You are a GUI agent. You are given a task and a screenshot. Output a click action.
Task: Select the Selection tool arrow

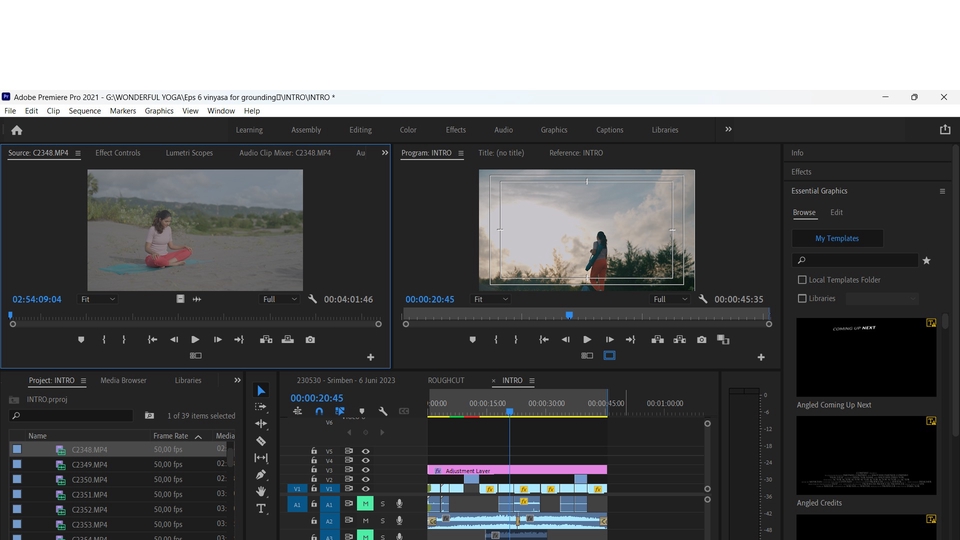coord(261,391)
